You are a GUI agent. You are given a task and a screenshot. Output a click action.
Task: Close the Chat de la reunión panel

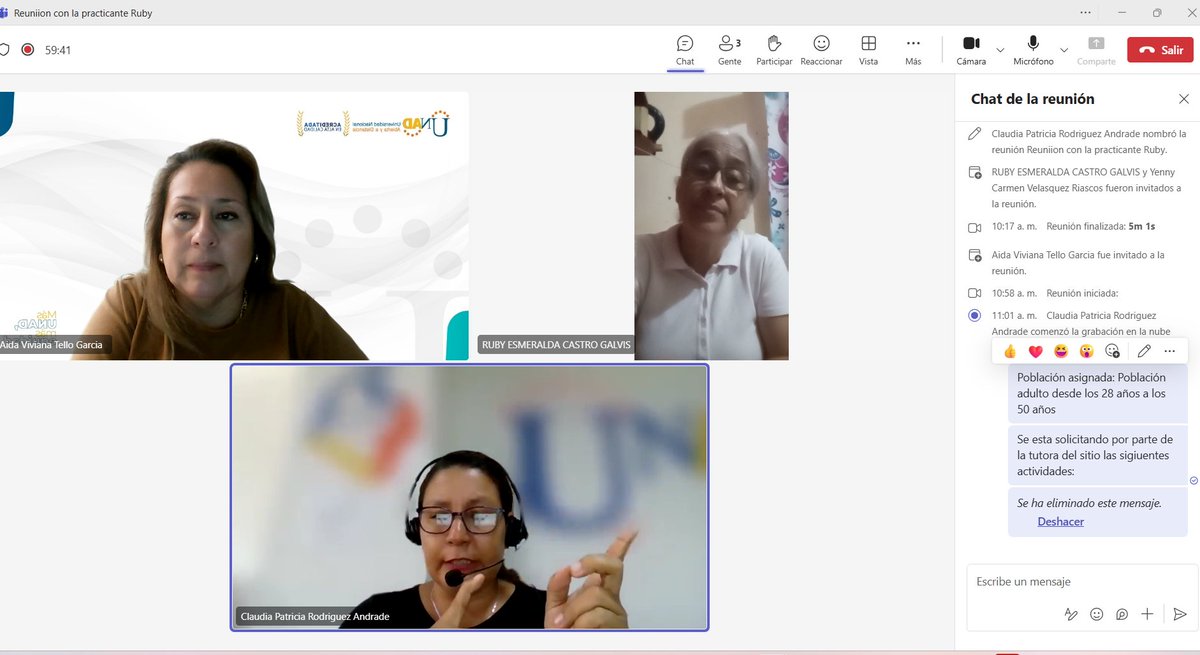pyautogui.click(x=1184, y=99)
